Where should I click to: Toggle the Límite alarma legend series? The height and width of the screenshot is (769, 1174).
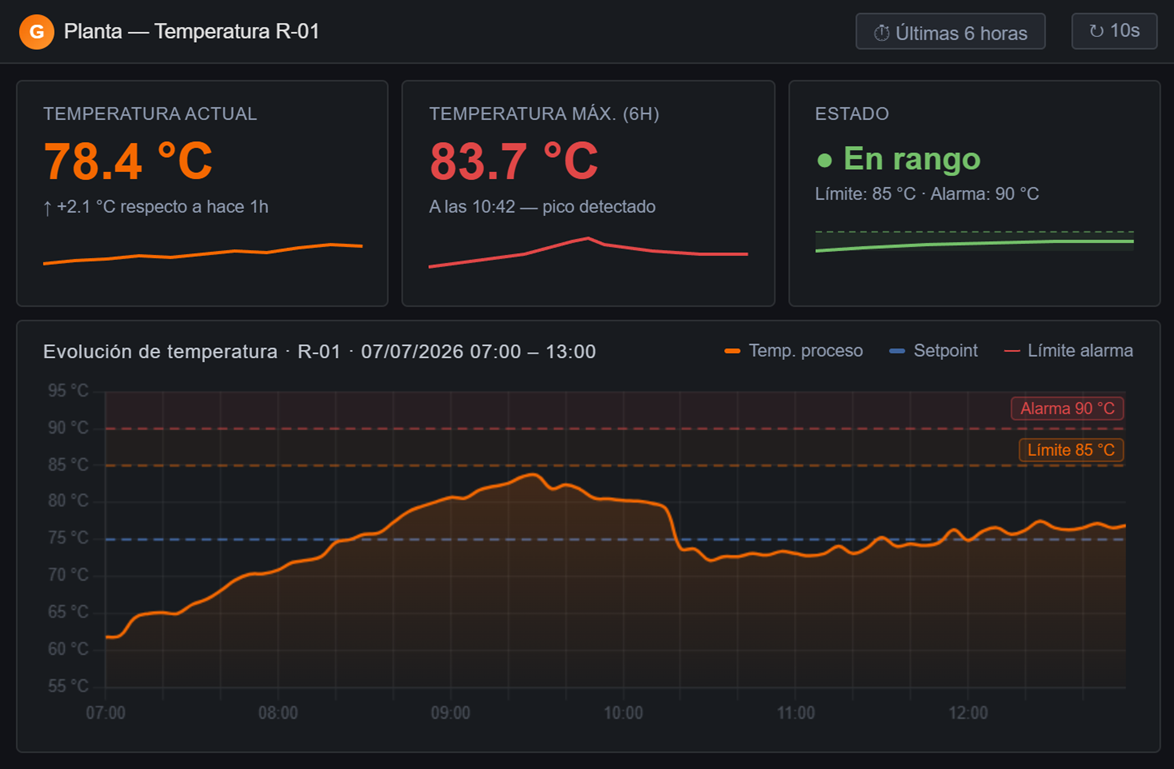(x=1068, y=350)
